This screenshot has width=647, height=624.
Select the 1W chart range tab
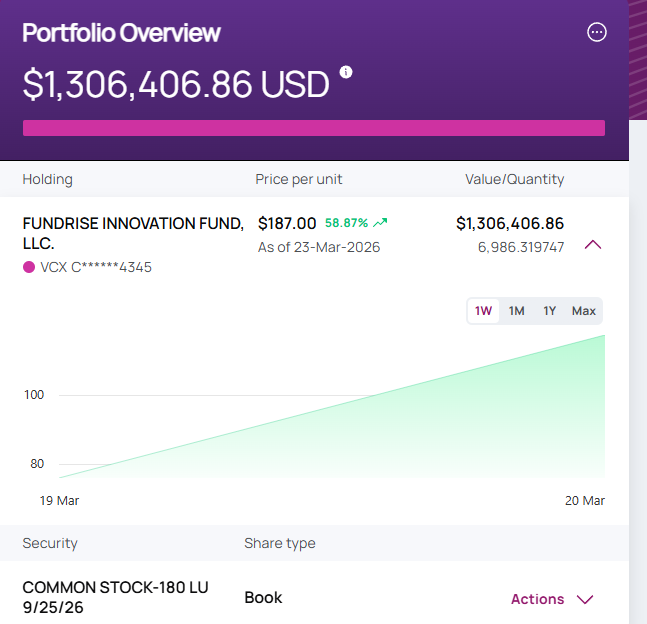[x=483, y=311]
